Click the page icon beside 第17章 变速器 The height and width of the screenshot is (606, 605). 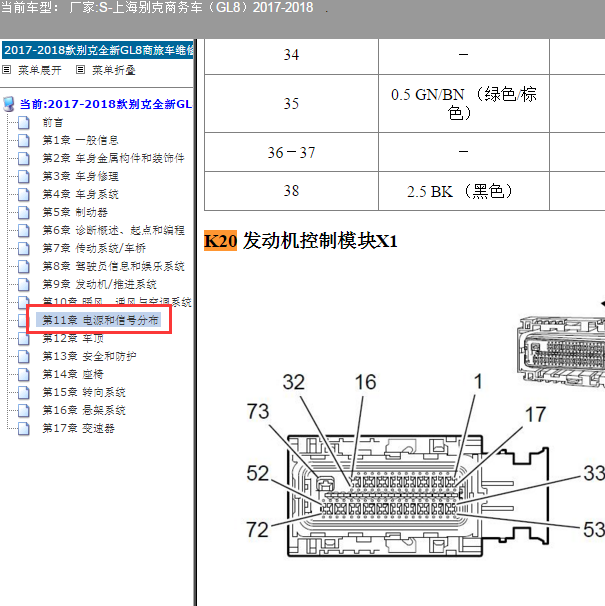click(x=24, y=428)
